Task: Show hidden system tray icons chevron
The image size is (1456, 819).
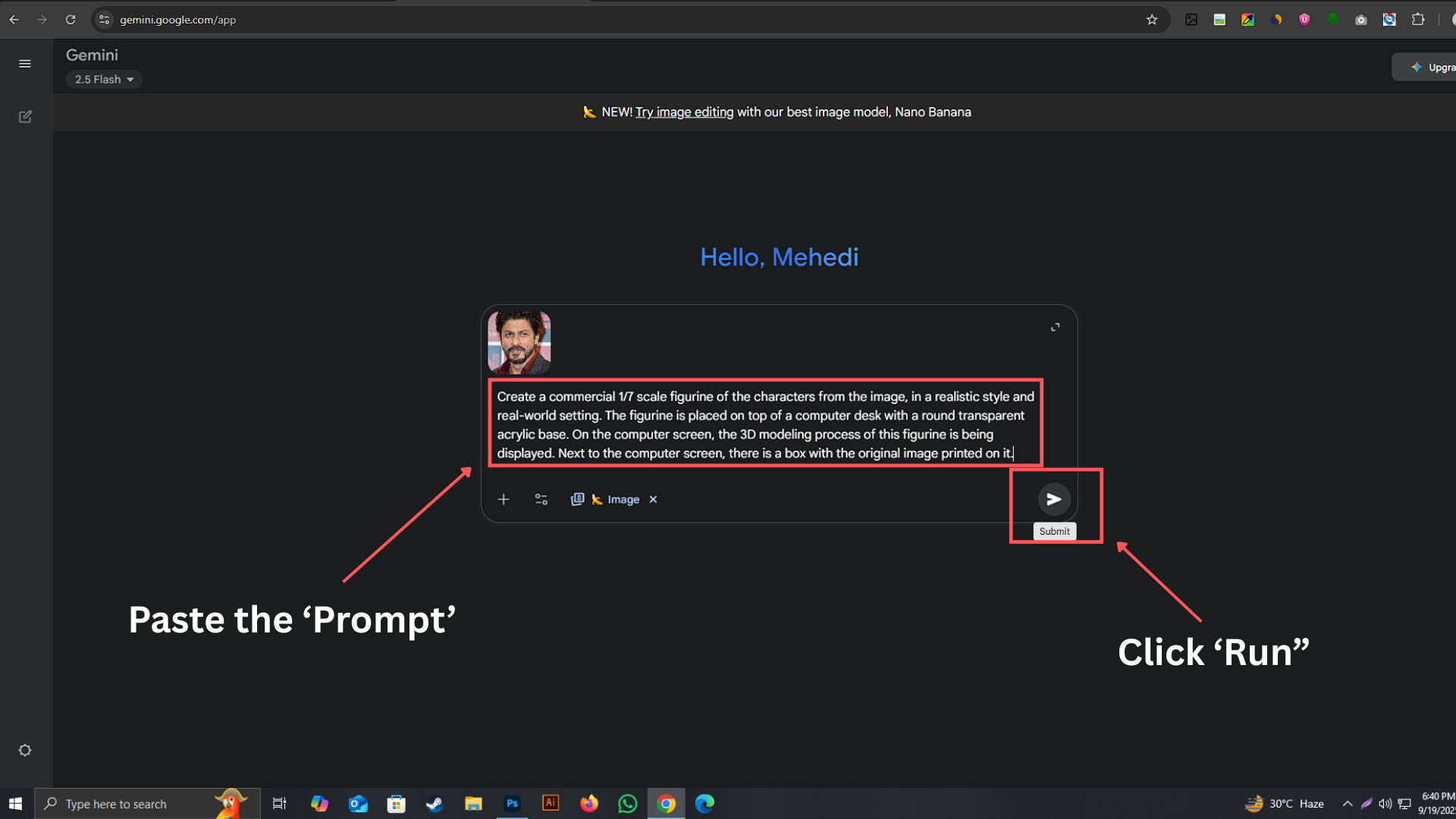Action: click(1347, 804)
